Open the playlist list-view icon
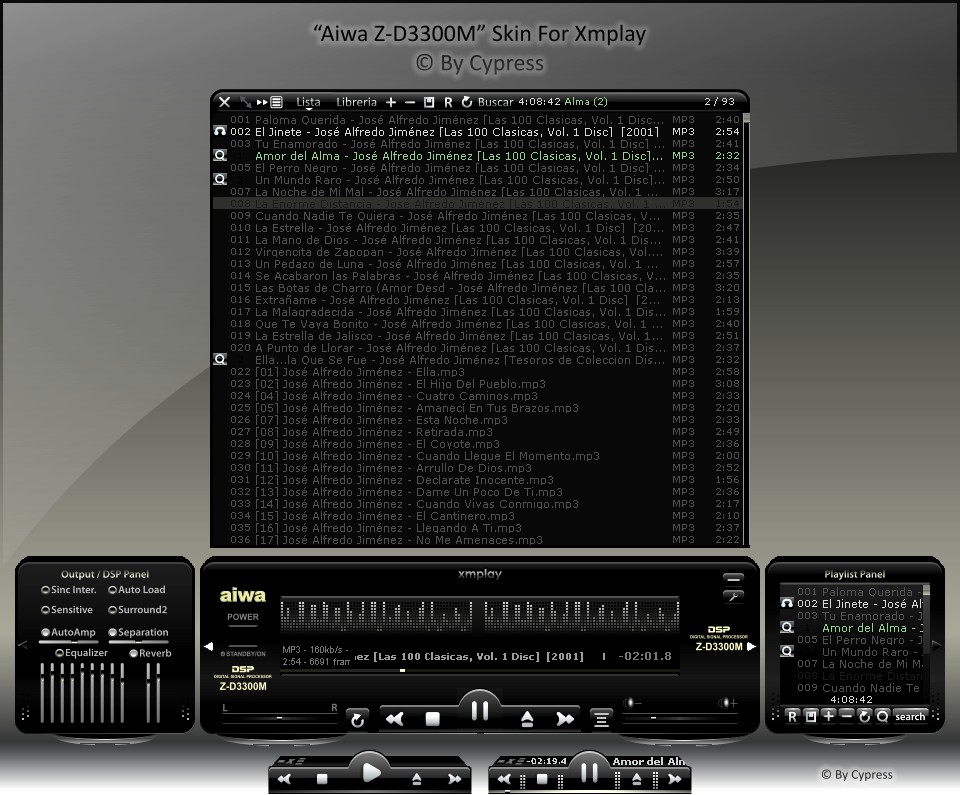The height and width of the screenshot is (795, 960). point(274,101)
